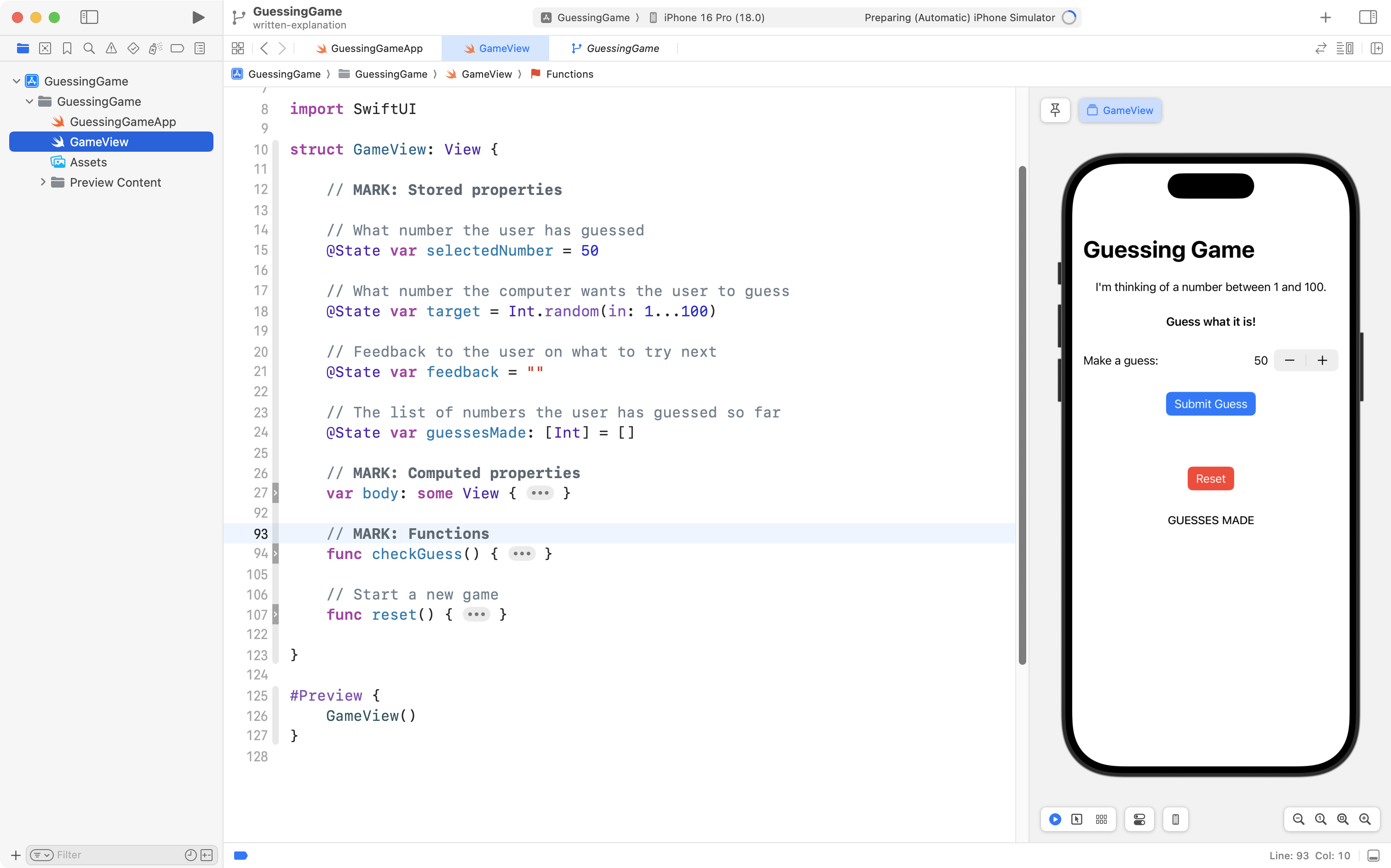Toggle the debug area button at the bottom right
1391x868 pixels.
[x=1373, y=856]
